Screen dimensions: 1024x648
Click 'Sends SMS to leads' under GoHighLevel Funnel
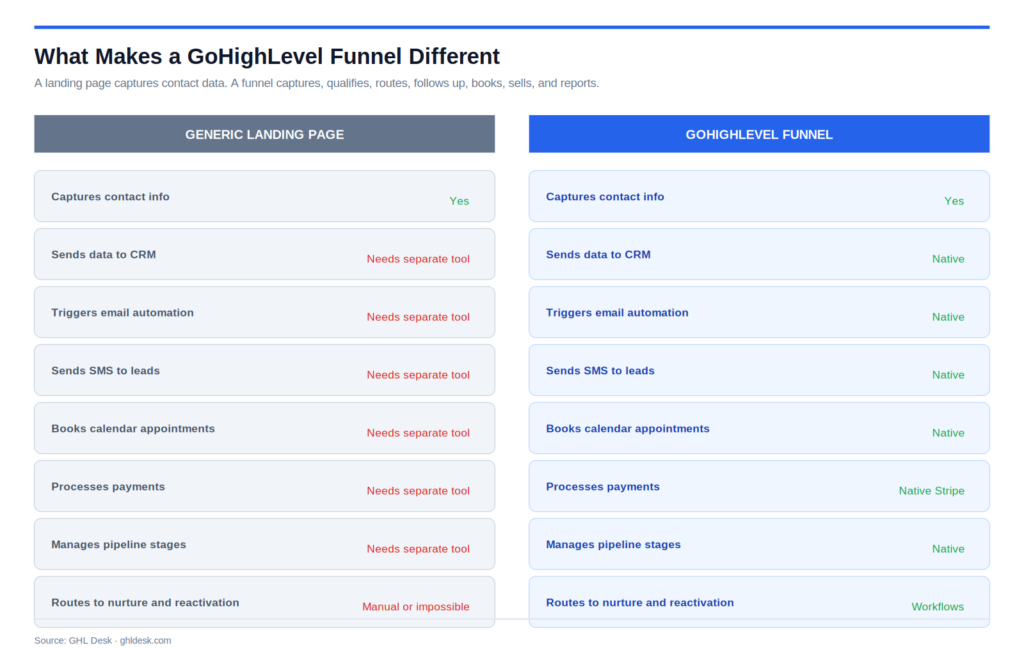point(600,371)
